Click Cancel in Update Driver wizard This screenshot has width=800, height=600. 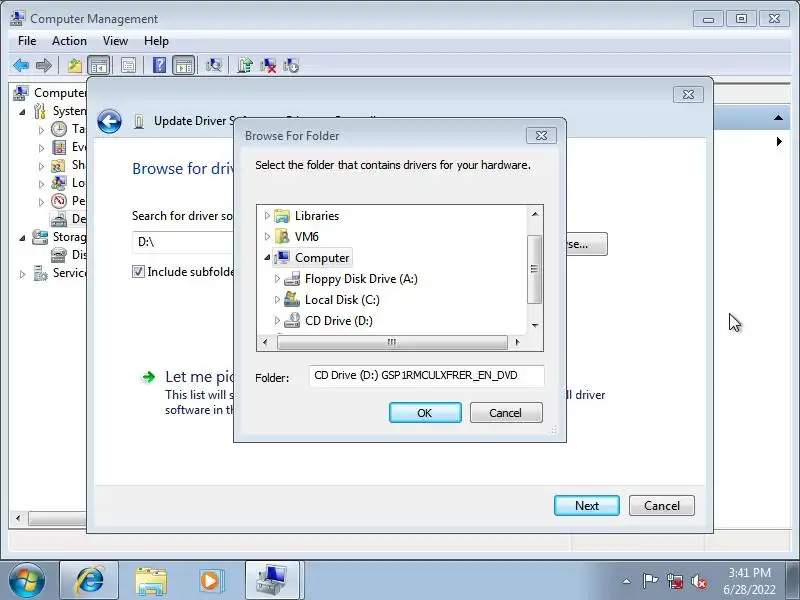click(x=662, y=506)
